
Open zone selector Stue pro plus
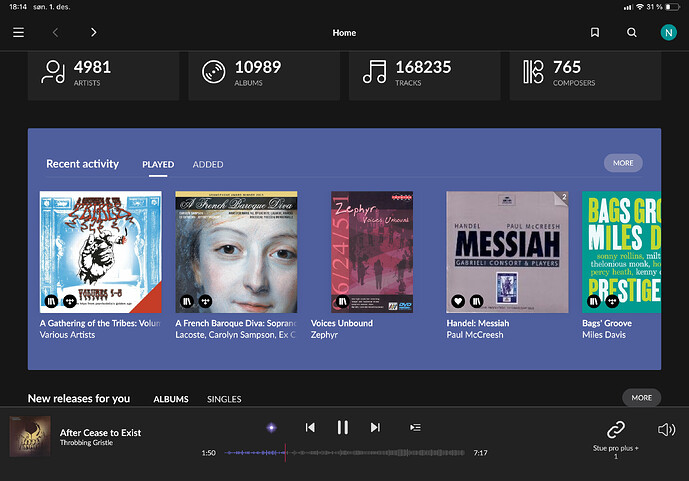(x=616, y=439)
